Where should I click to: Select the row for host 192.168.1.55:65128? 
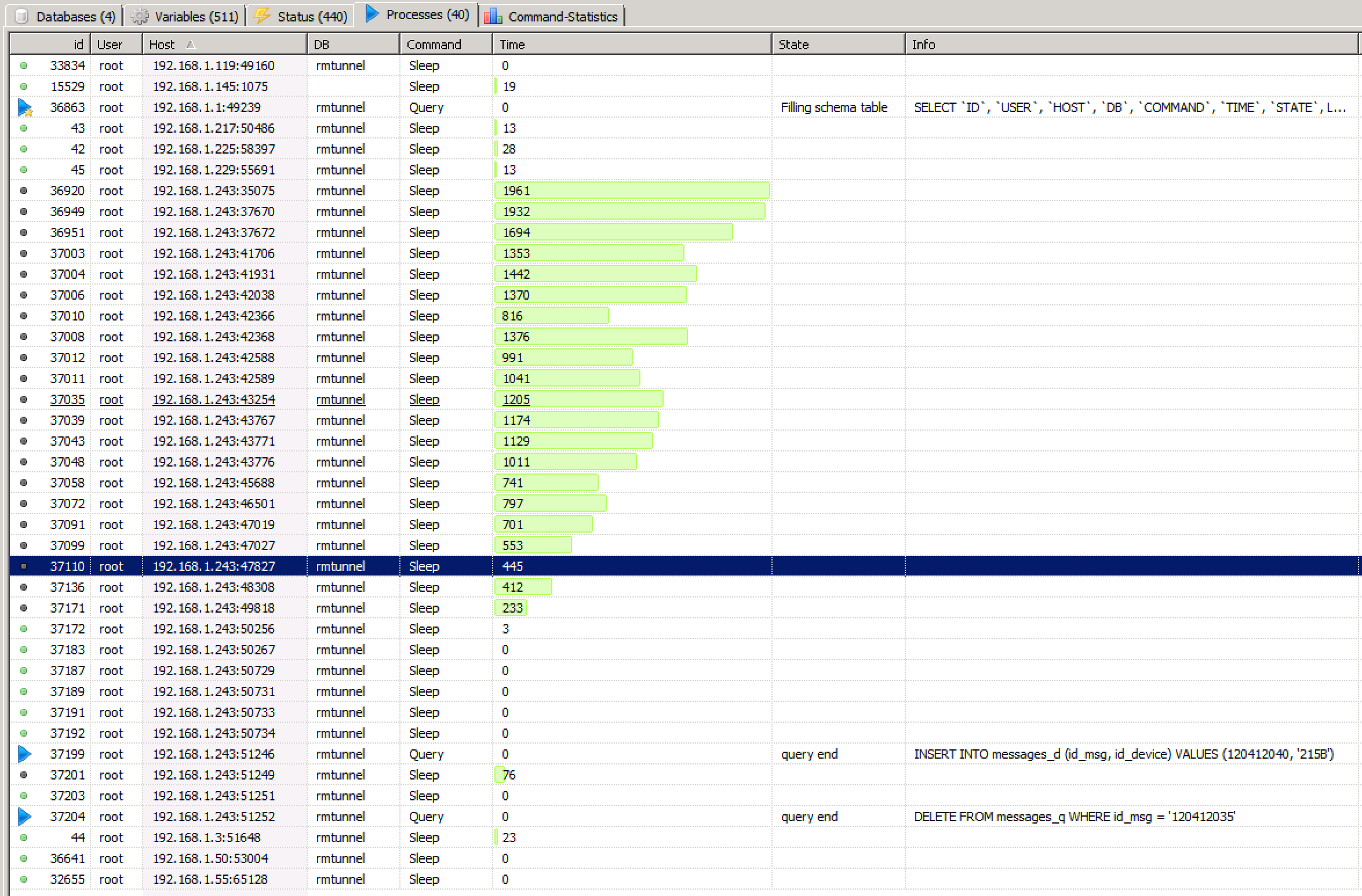point(210,879)
